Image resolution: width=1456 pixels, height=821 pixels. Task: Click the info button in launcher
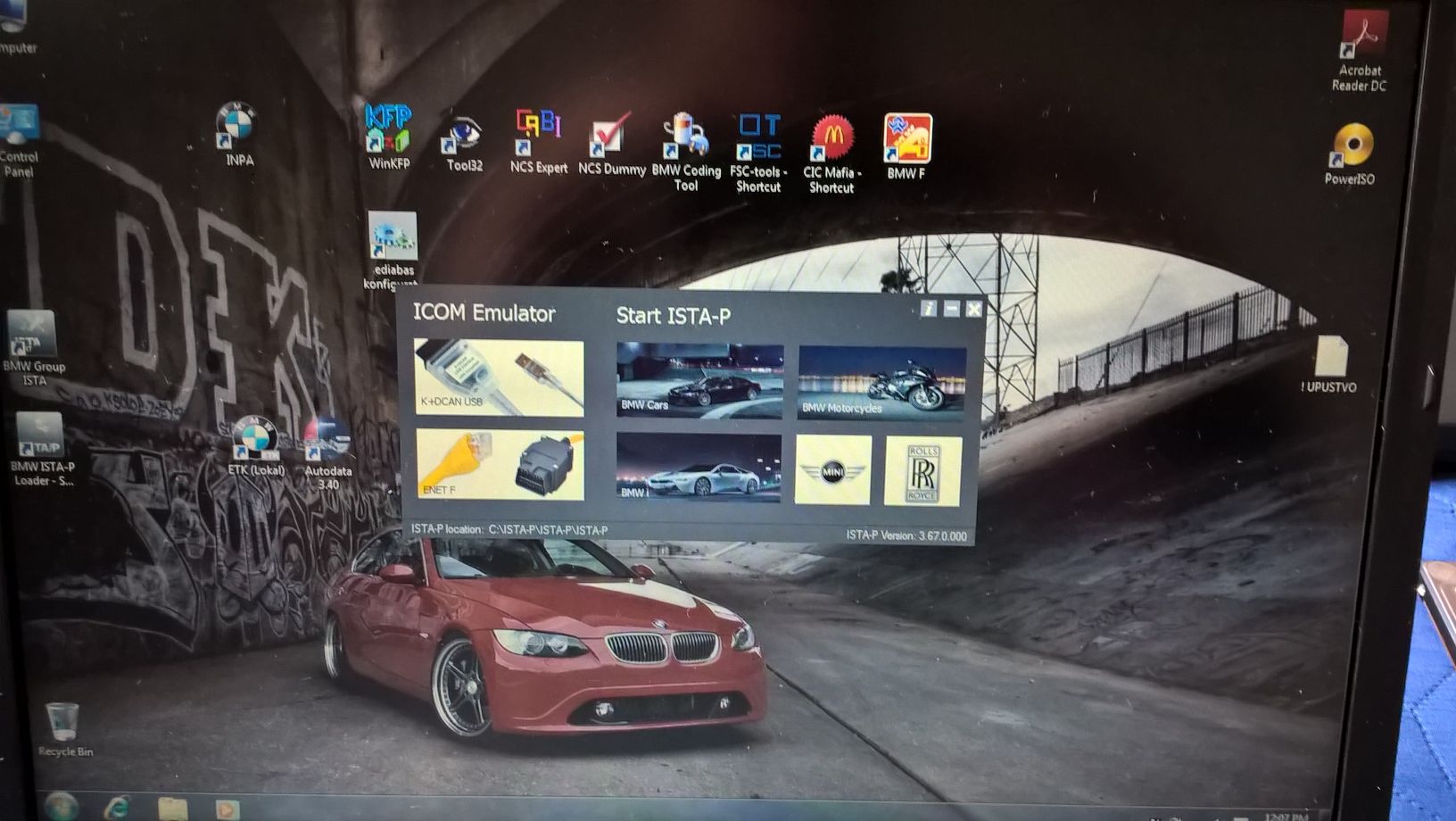pyautogui.click(x=928, y=309)
